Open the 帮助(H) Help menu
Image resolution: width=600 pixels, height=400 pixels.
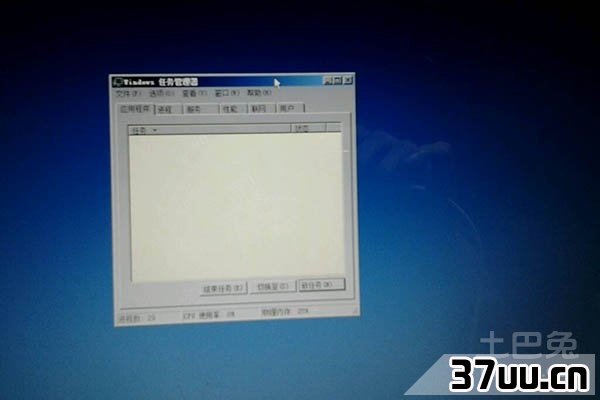[x=259, y=93]
